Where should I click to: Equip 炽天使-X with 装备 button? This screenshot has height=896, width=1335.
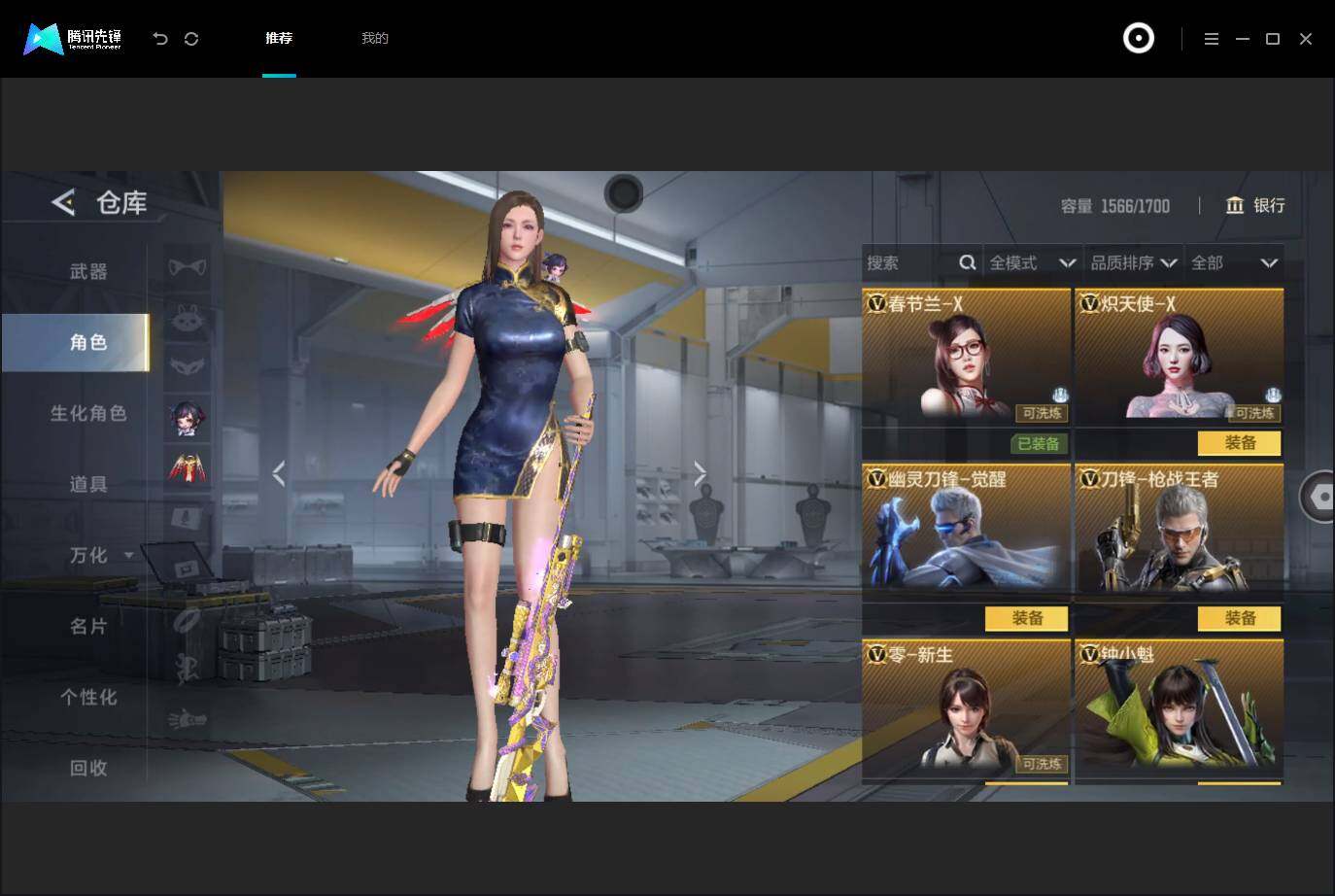(x=1240, y=443)
